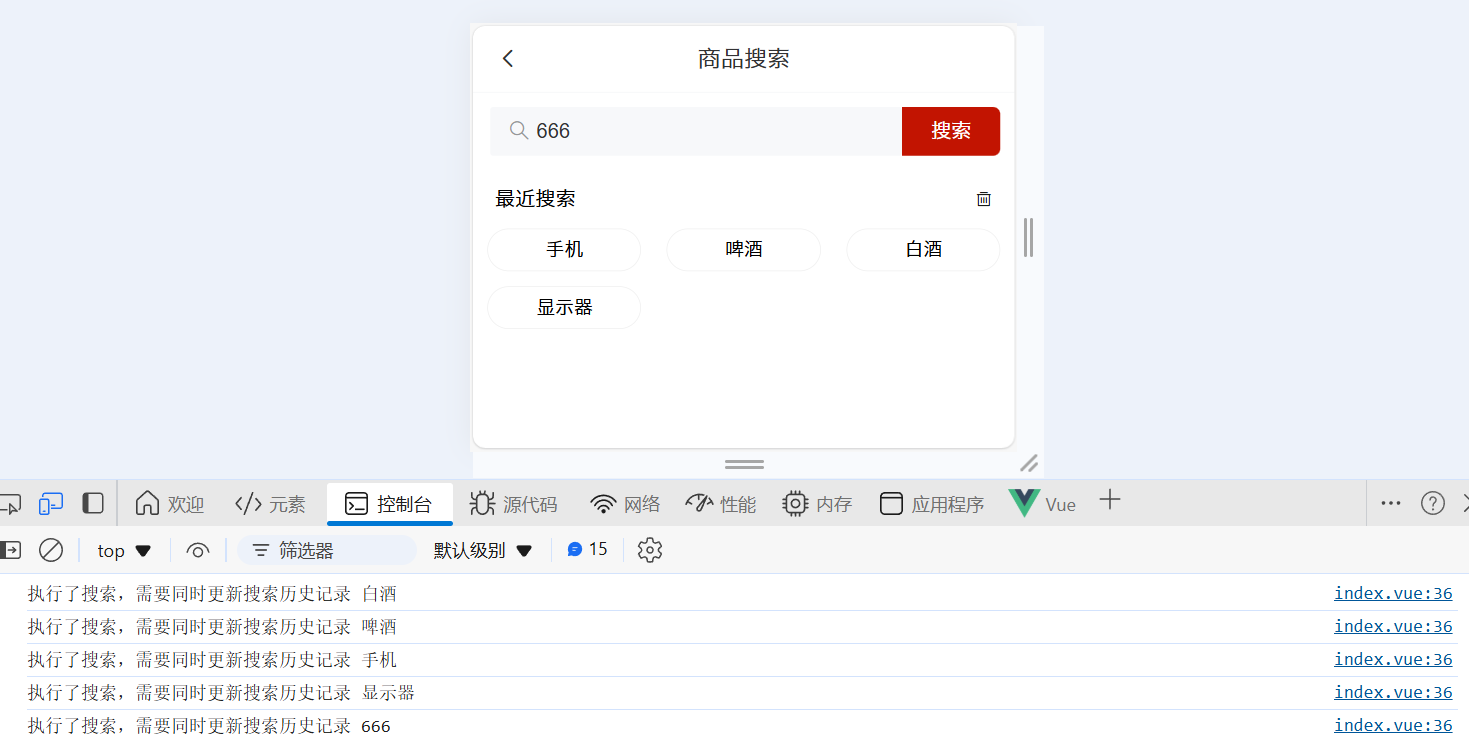Toggle the console sidebar icon
1469x752 pixels.
[x=10, y=550]
